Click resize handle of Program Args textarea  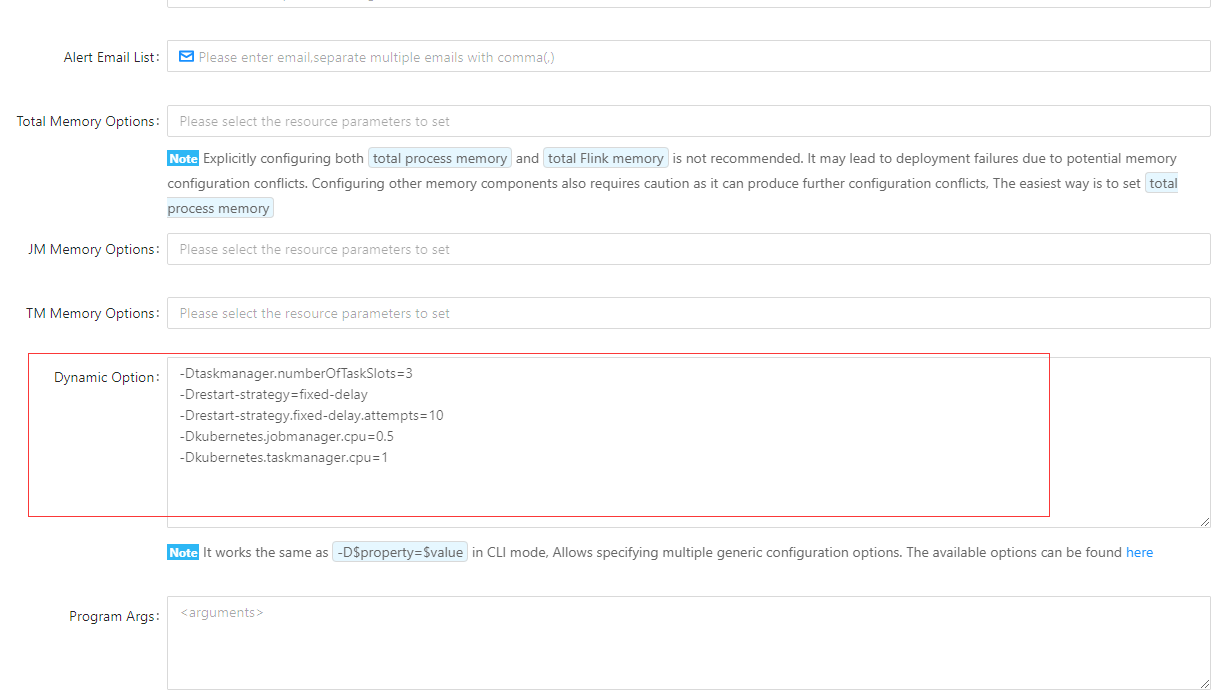[1204, 683]
